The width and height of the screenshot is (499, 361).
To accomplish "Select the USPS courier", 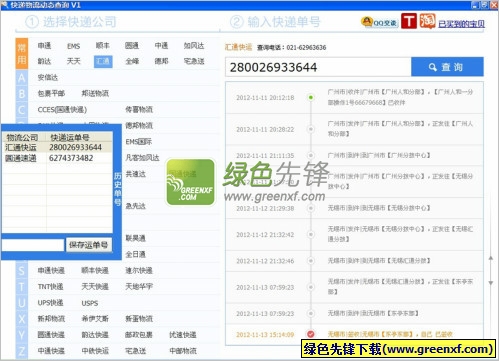I will tap(90, 303).
